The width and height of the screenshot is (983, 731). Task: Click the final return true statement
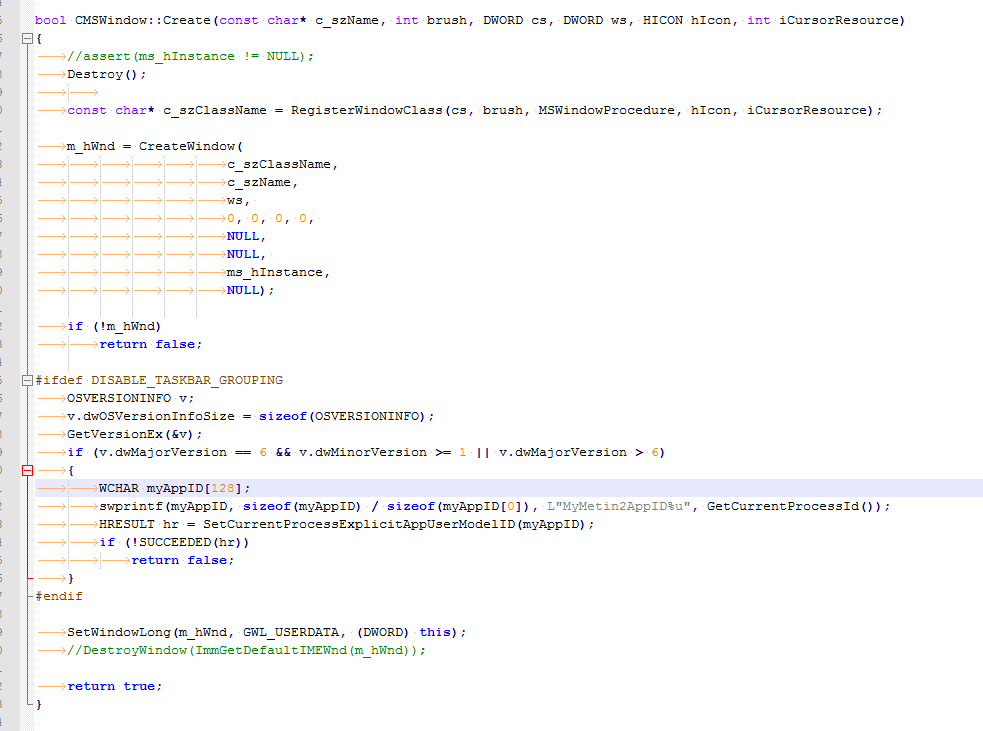click(x=115, y=685)
